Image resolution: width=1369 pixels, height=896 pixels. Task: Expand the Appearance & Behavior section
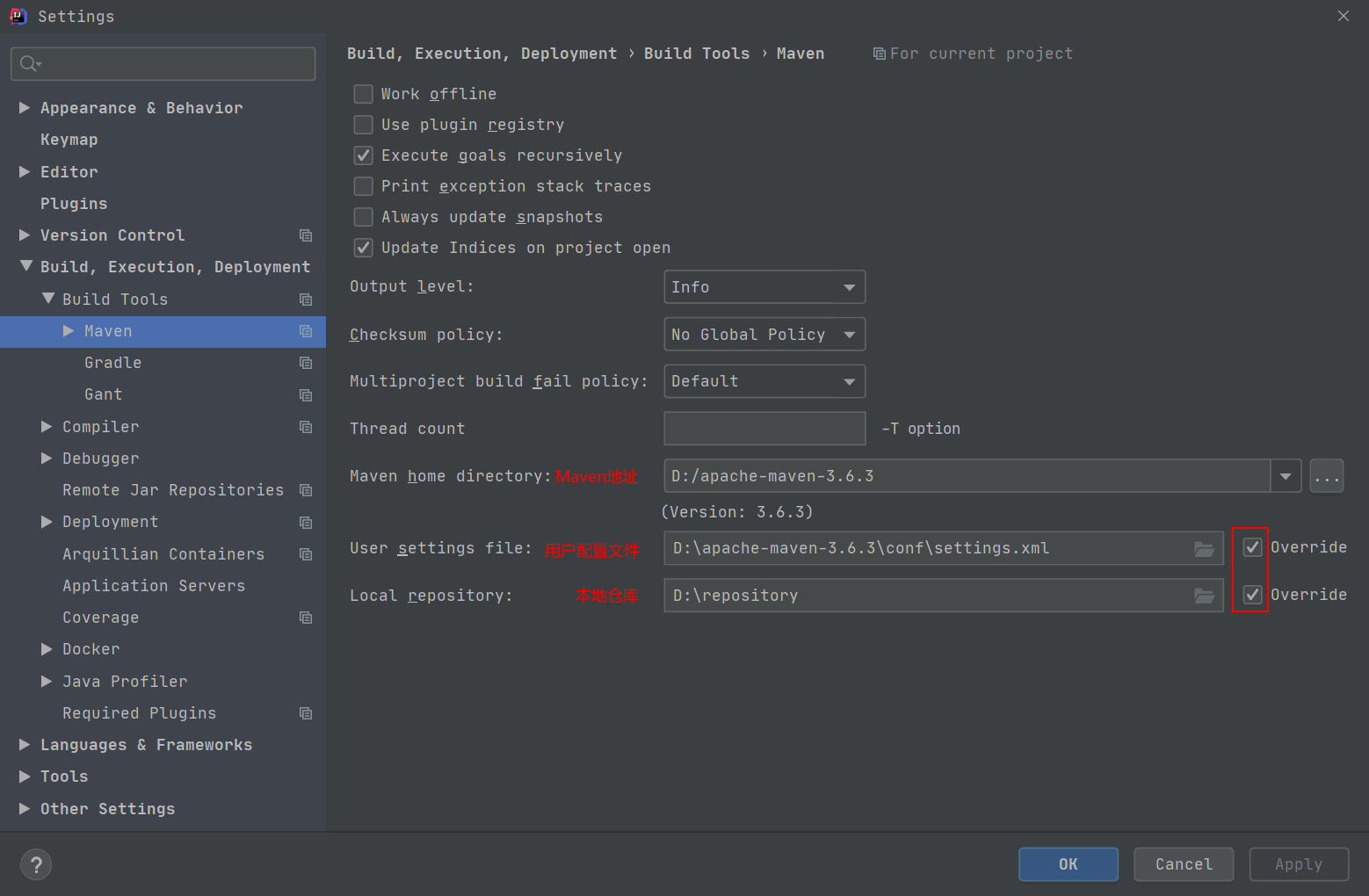pos(25,108)
